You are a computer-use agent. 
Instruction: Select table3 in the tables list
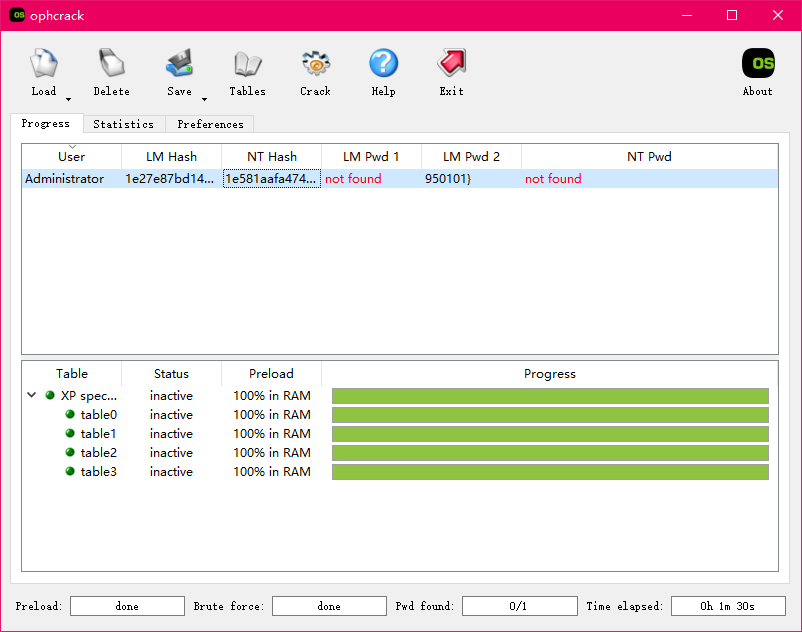coord(98,472)
